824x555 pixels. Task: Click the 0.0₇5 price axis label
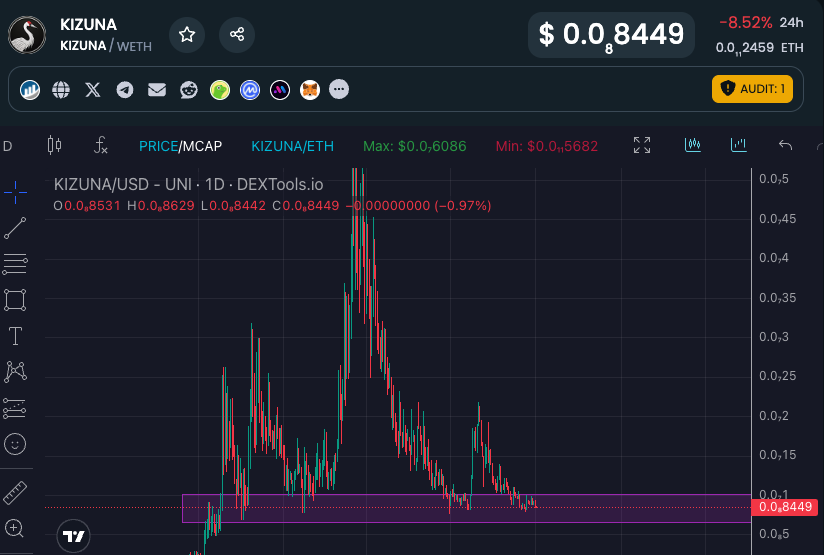point(774,179)
